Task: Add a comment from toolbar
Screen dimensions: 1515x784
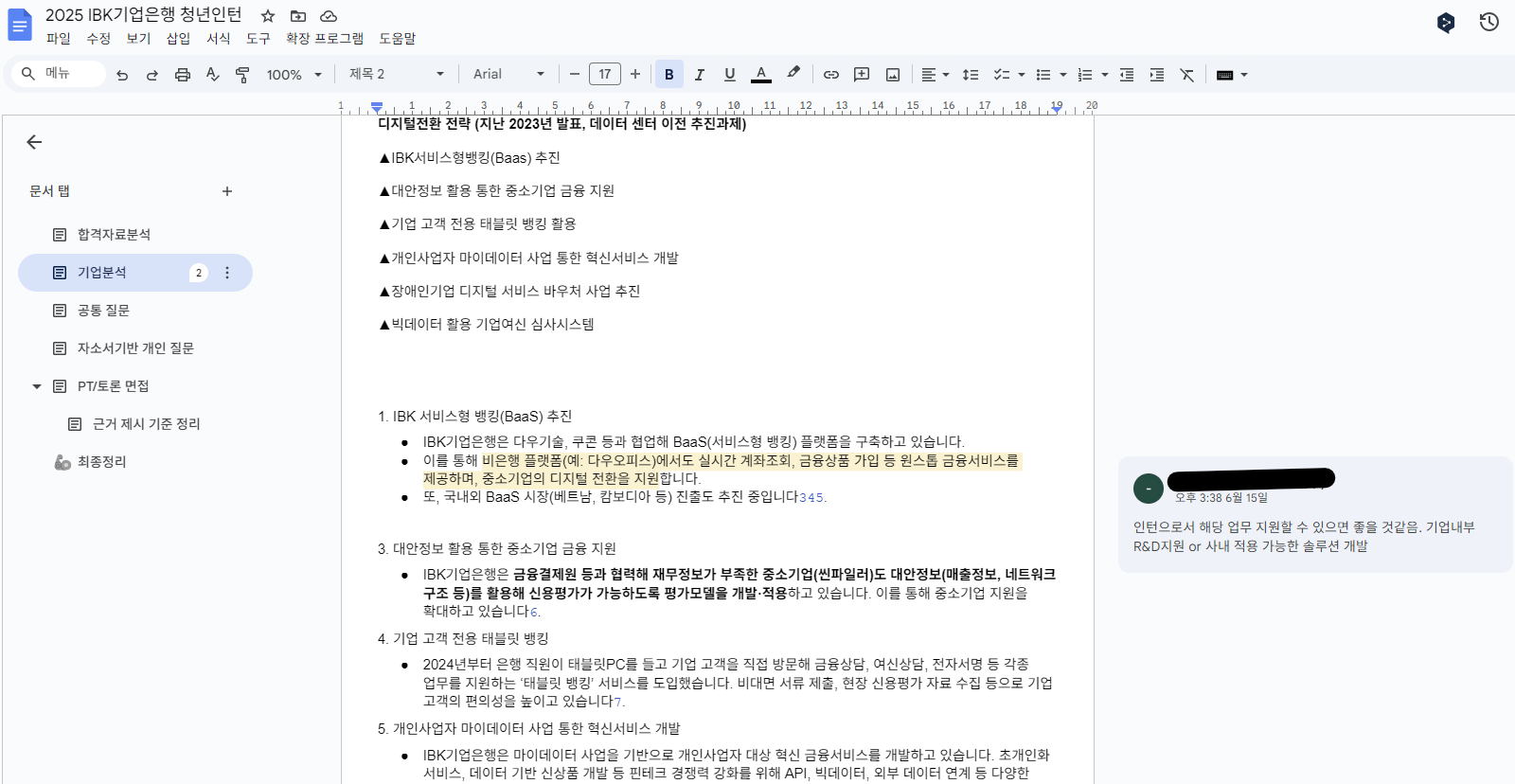Action: coord(862,75)
